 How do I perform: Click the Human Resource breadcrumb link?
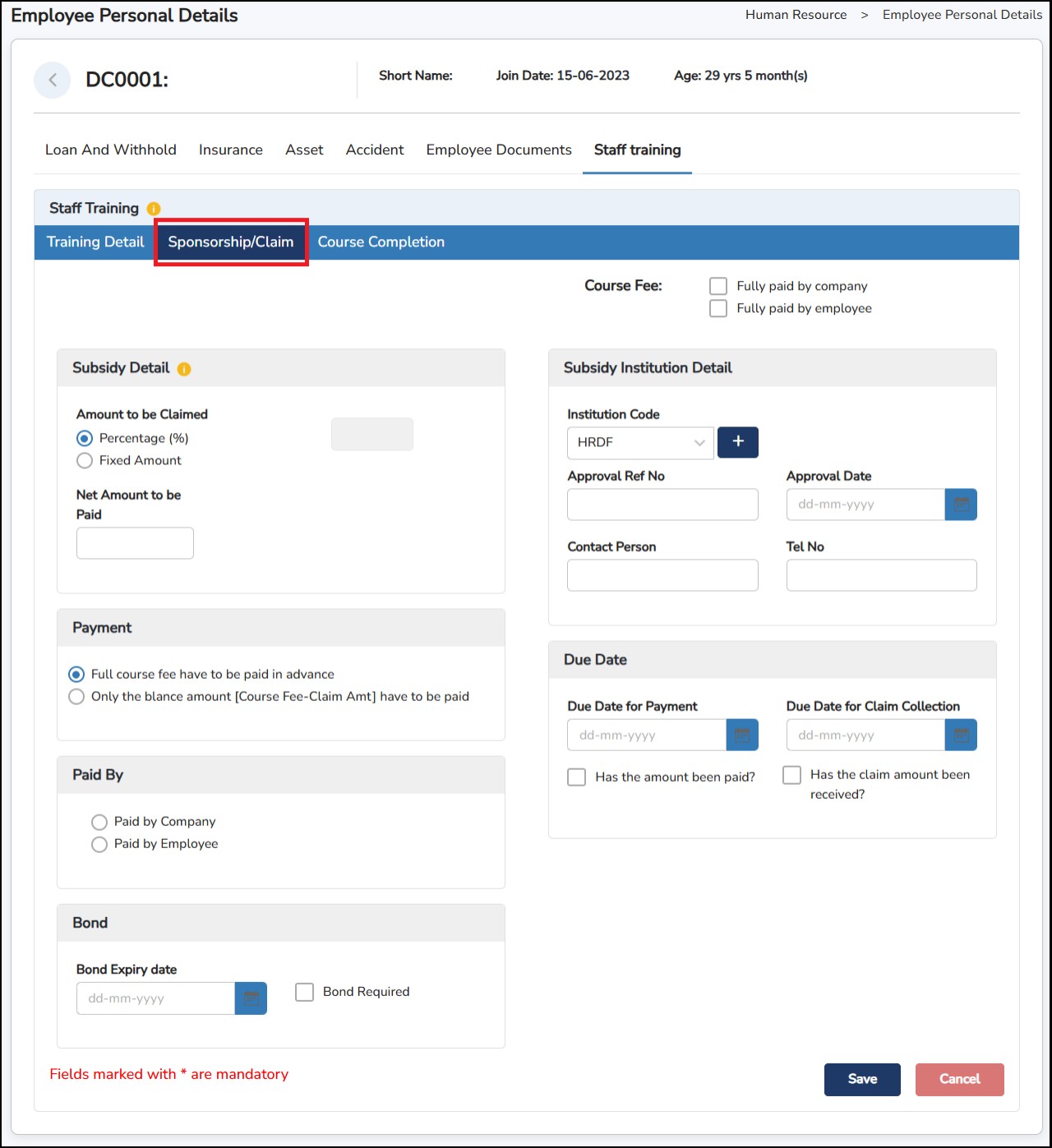pyautogui.click(x=796, y=15)
